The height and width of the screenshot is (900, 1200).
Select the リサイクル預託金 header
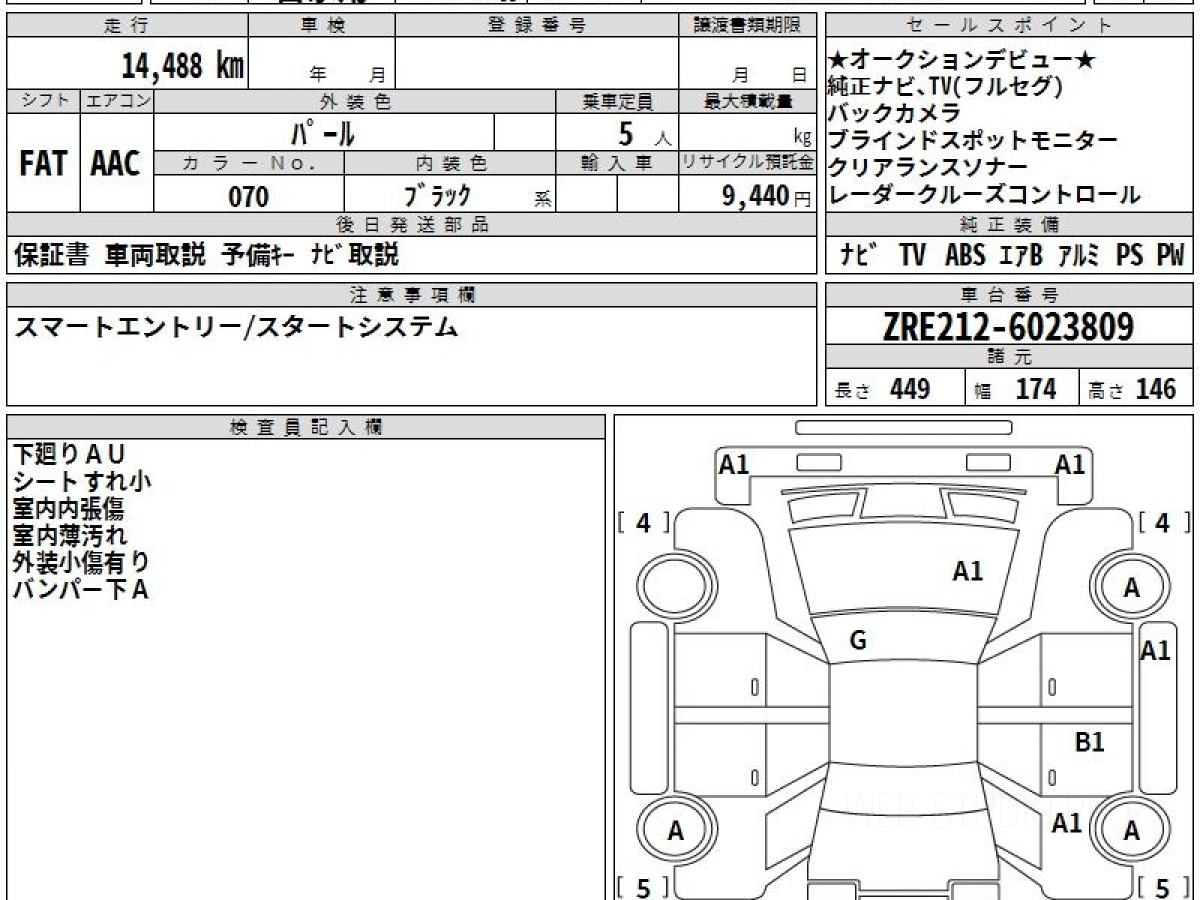tap(748, 164)
